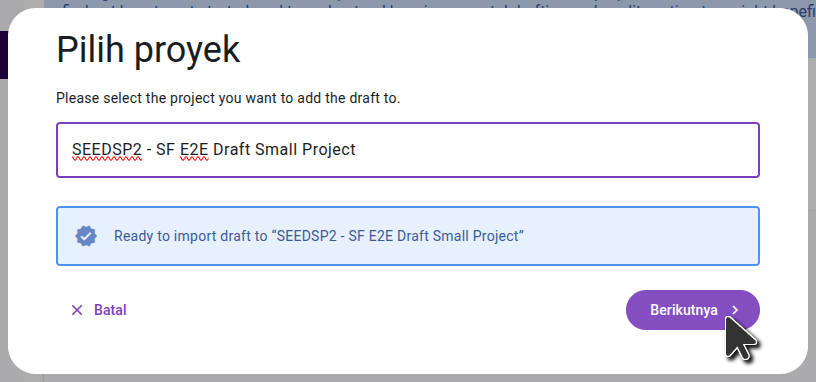The image size is (816, 382).
Task: Select the blue import status banner
Action: pos(408,236)
